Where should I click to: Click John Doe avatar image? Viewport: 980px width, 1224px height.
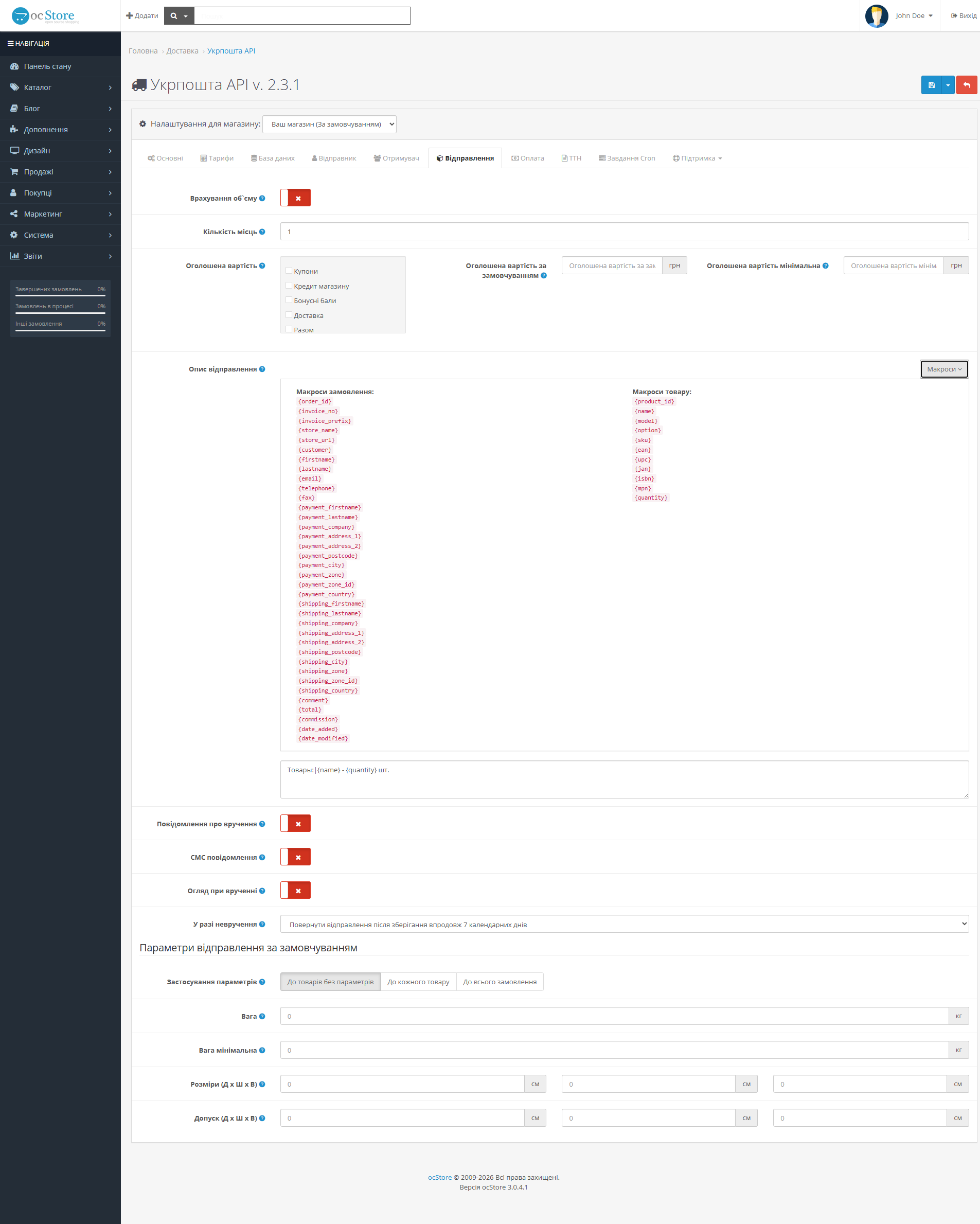(876, 16)
